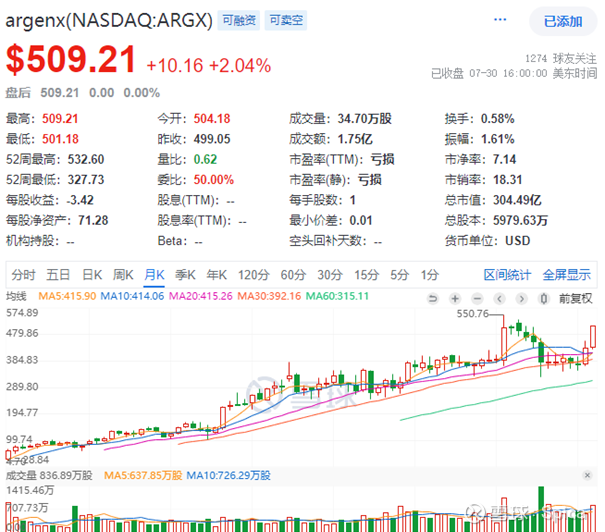Click the 量比 value 0.62
This screenshot has width=605, height=532.
205,160
